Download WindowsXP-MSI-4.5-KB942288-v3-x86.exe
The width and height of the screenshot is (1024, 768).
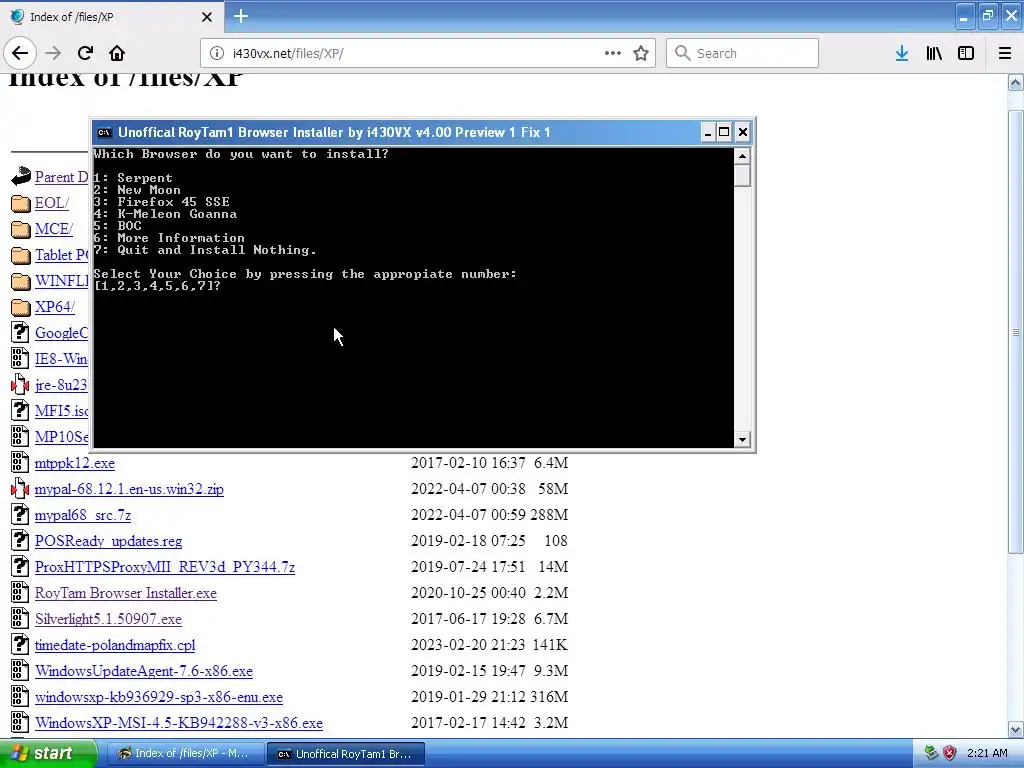[179, 723]
